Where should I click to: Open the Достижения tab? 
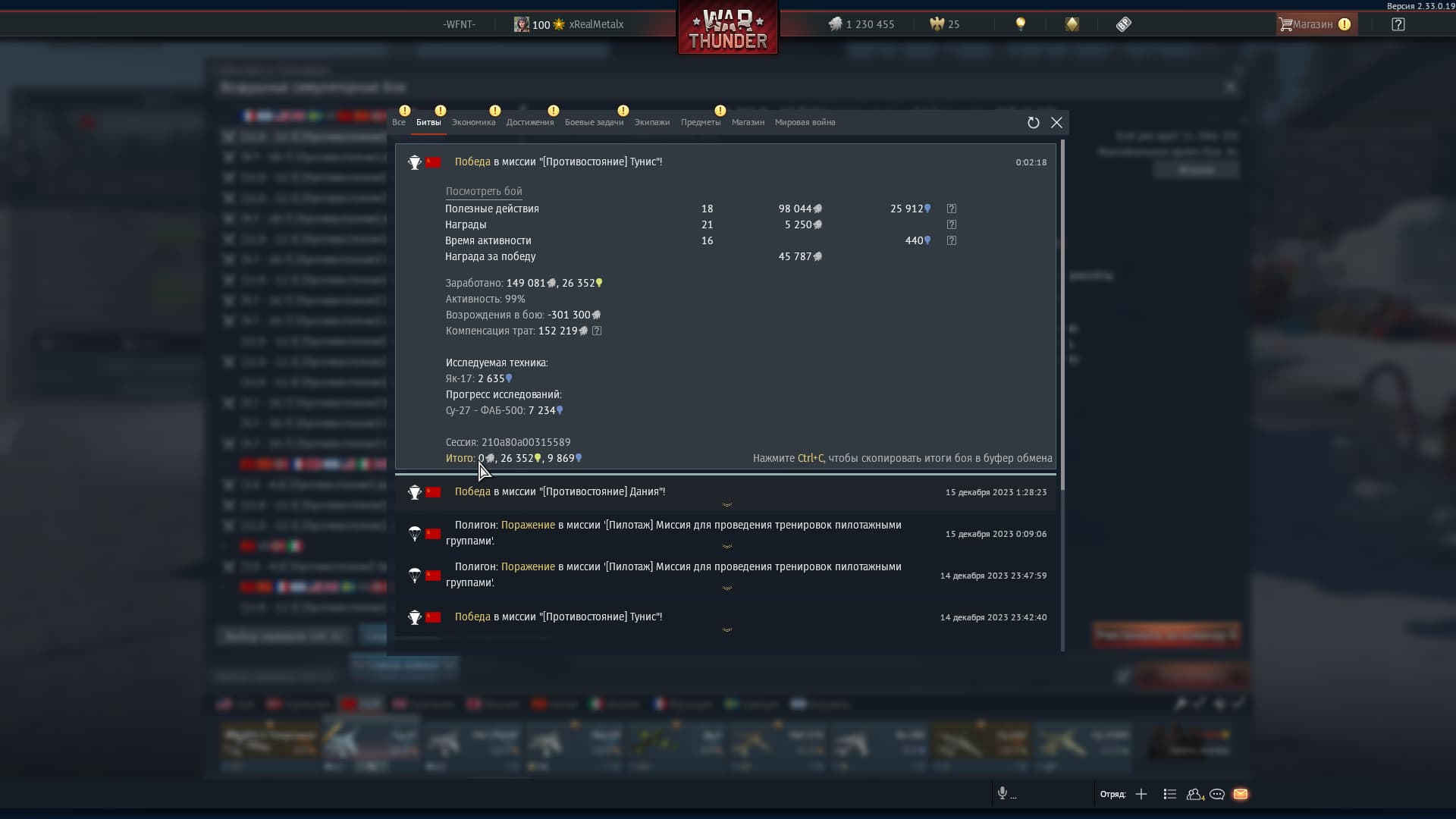coord(530,122)
